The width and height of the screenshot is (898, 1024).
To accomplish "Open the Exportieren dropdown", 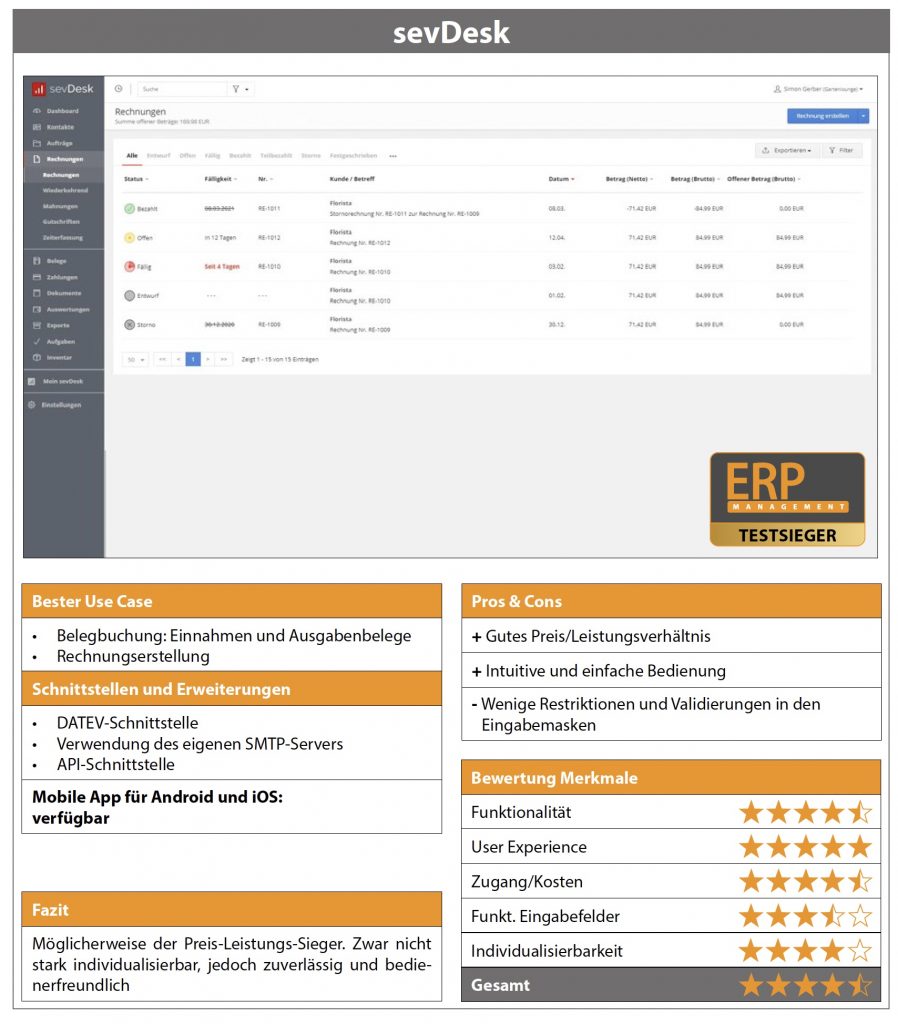I will (x=786, y=151).
